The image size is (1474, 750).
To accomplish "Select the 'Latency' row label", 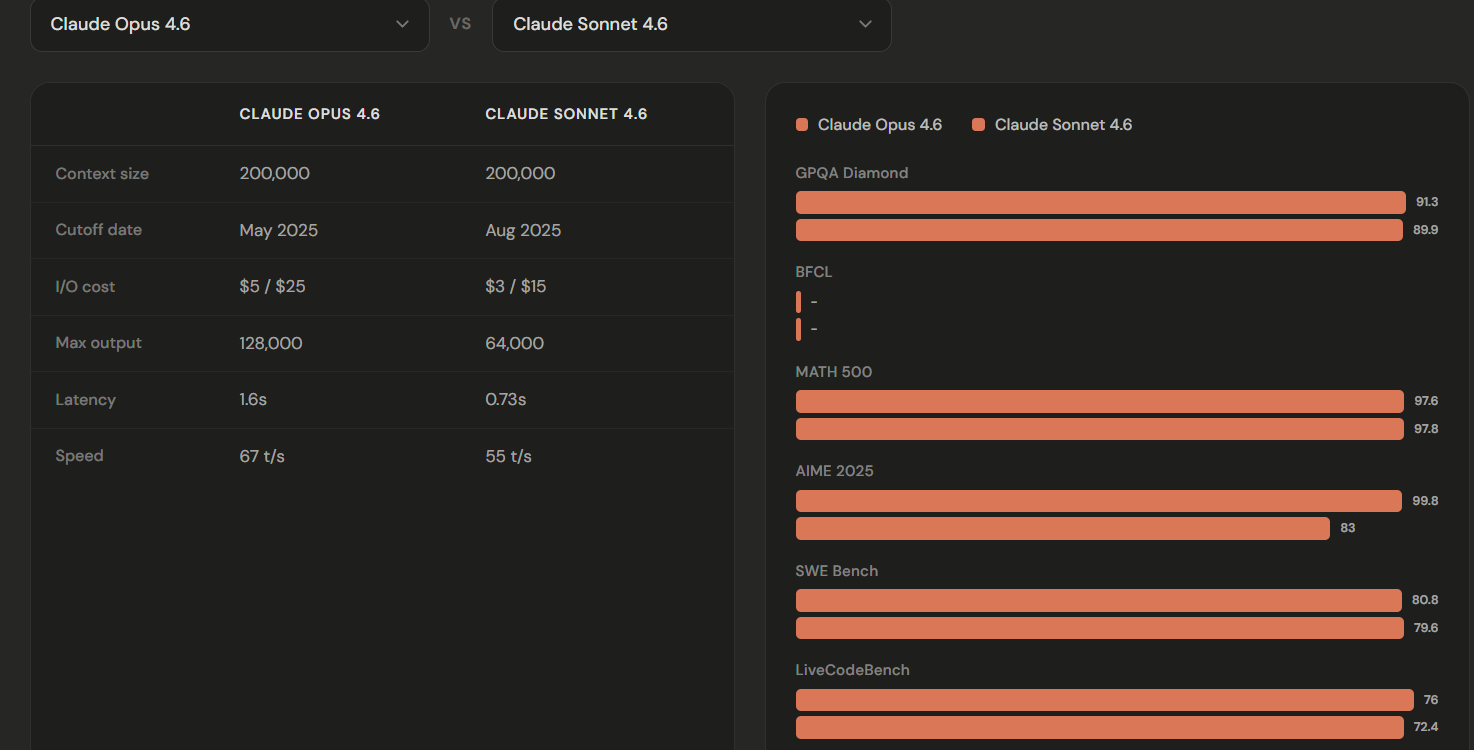I will pyautogui.click(x=86, y=400).
